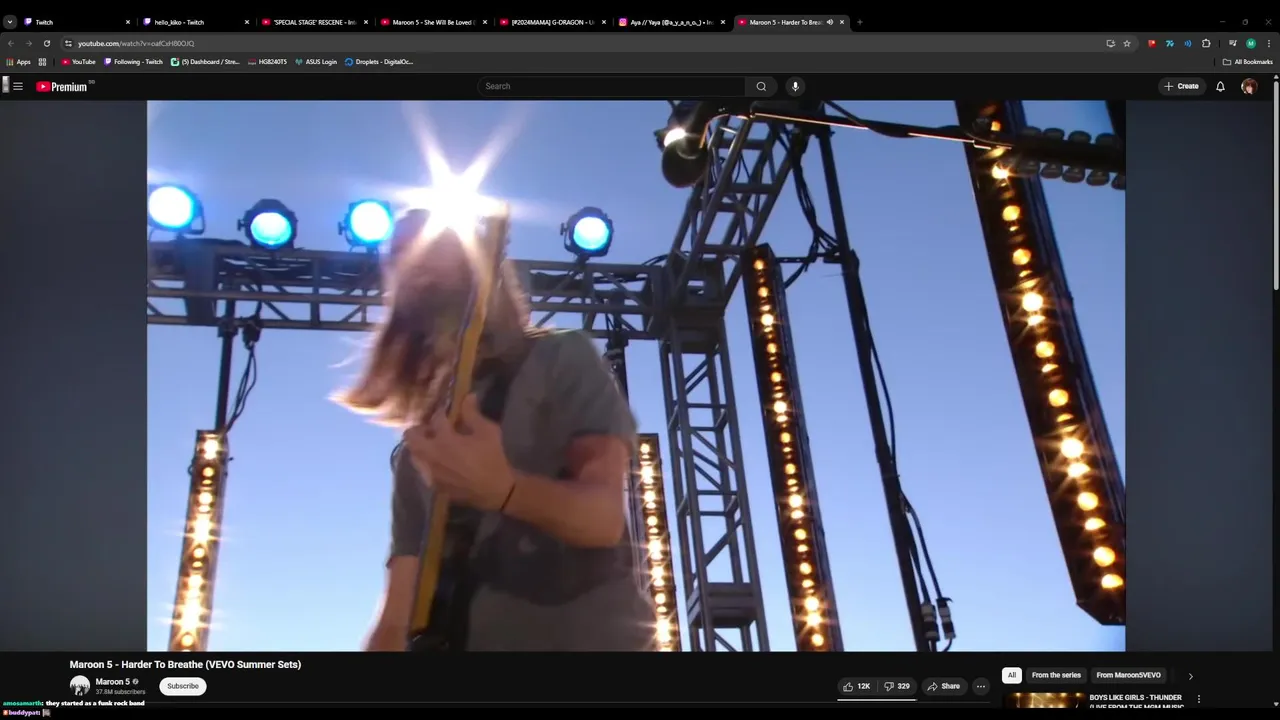
Task: Click video title Harder To Breathe text
Action: point(185,664)
